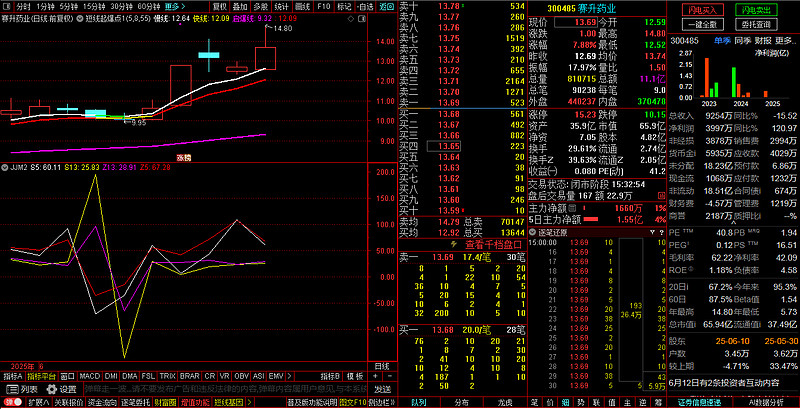The height and width of the screenshot is (409, 800).
Task: Switch to 龙虎 tab
Action: click(505, 403)
